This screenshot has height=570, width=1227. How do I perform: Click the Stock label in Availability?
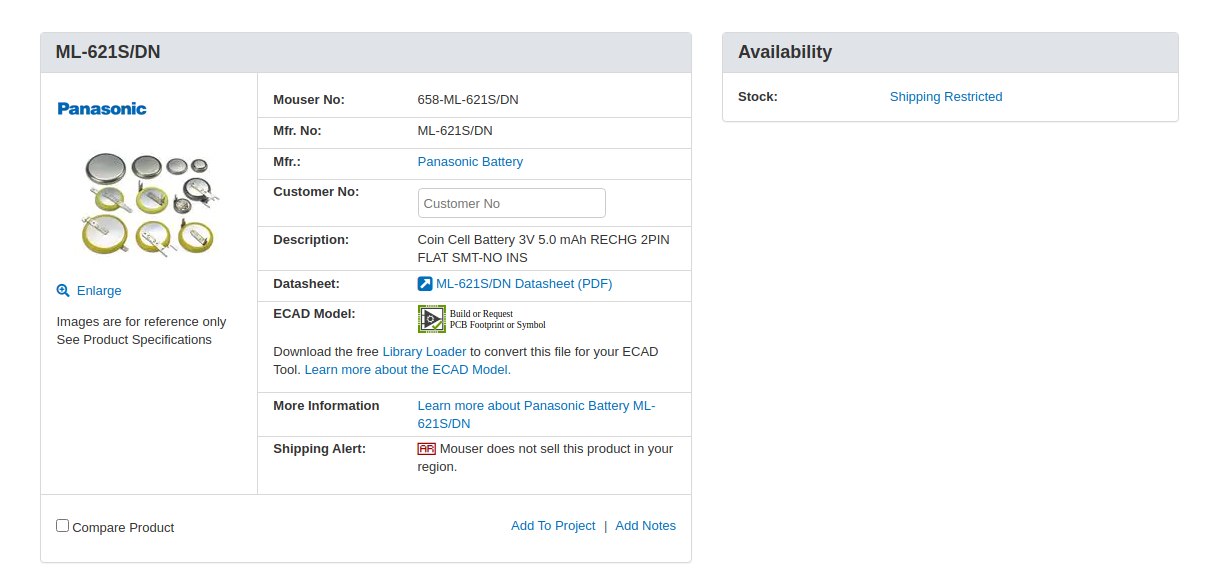click(758, 97)
